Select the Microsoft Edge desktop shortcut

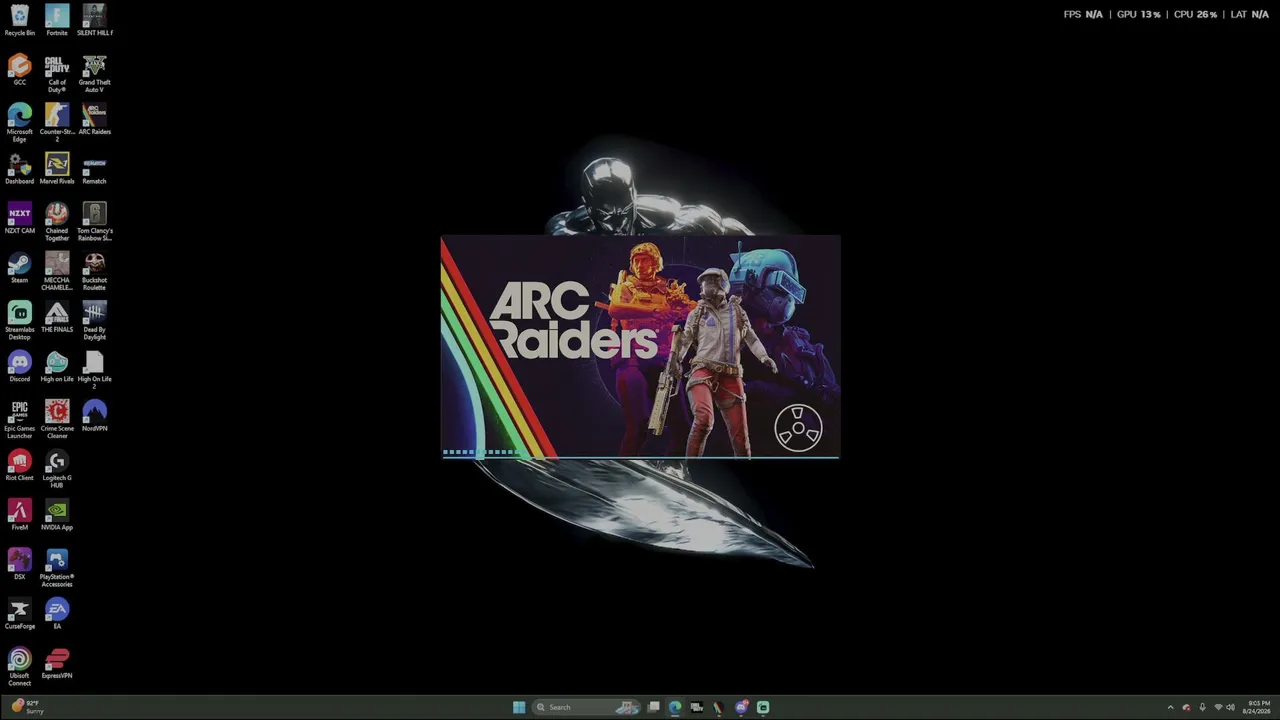click(19, 123)
